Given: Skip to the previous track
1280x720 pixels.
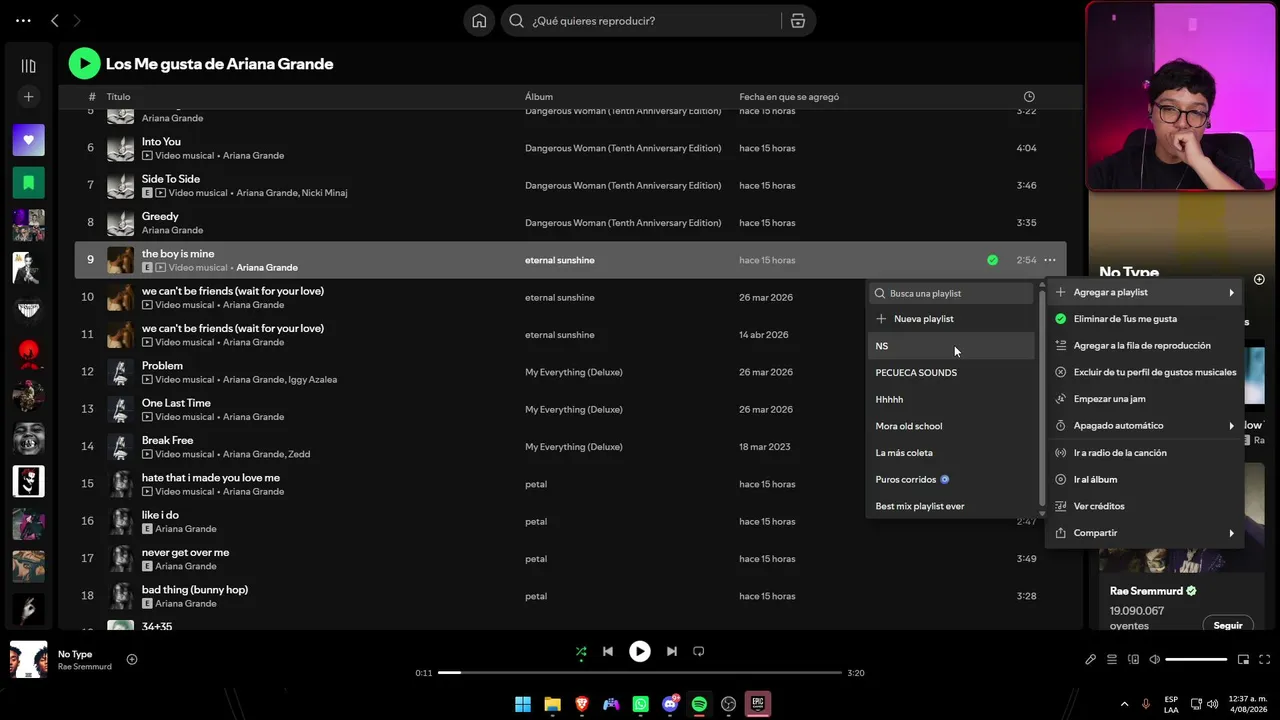Looking at the screenshot, I should coord(608,651).
